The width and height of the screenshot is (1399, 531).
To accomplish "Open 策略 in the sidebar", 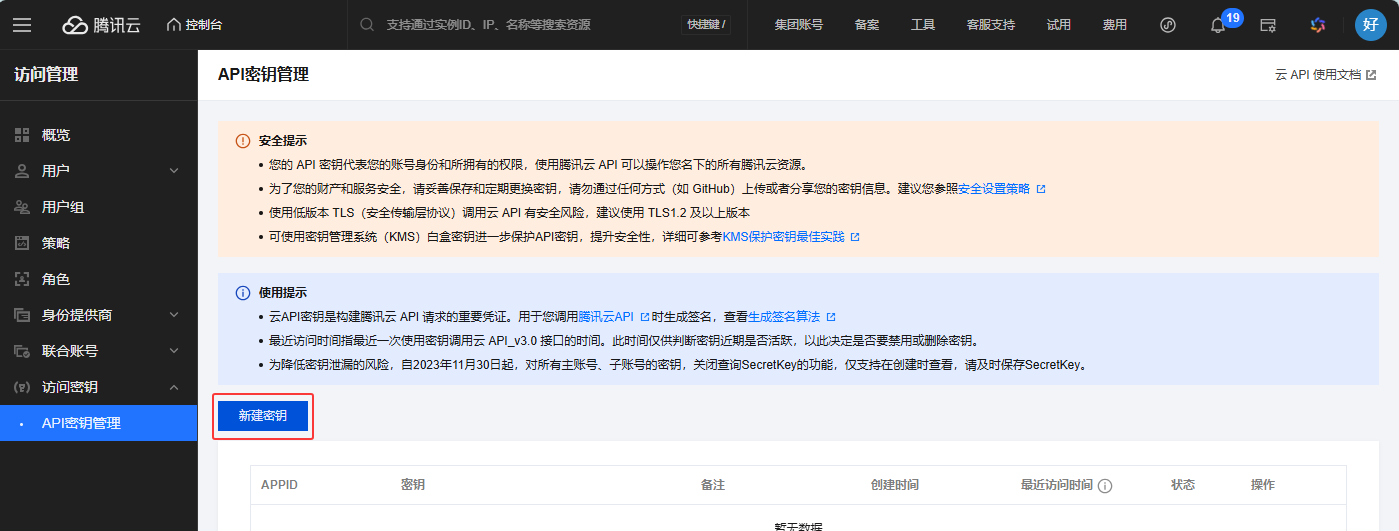I will [56, 243].
